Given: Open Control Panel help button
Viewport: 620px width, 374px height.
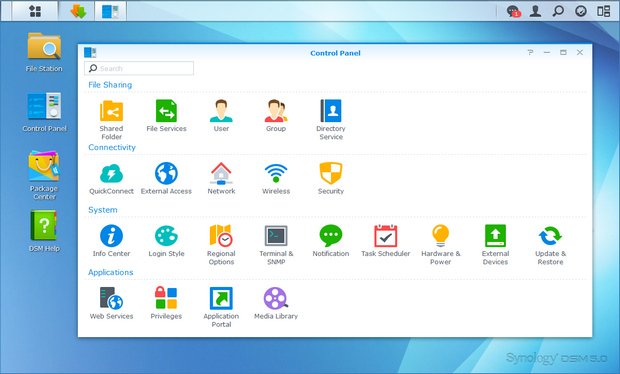Looking at the screenshot, I should [x=530, y=52].
